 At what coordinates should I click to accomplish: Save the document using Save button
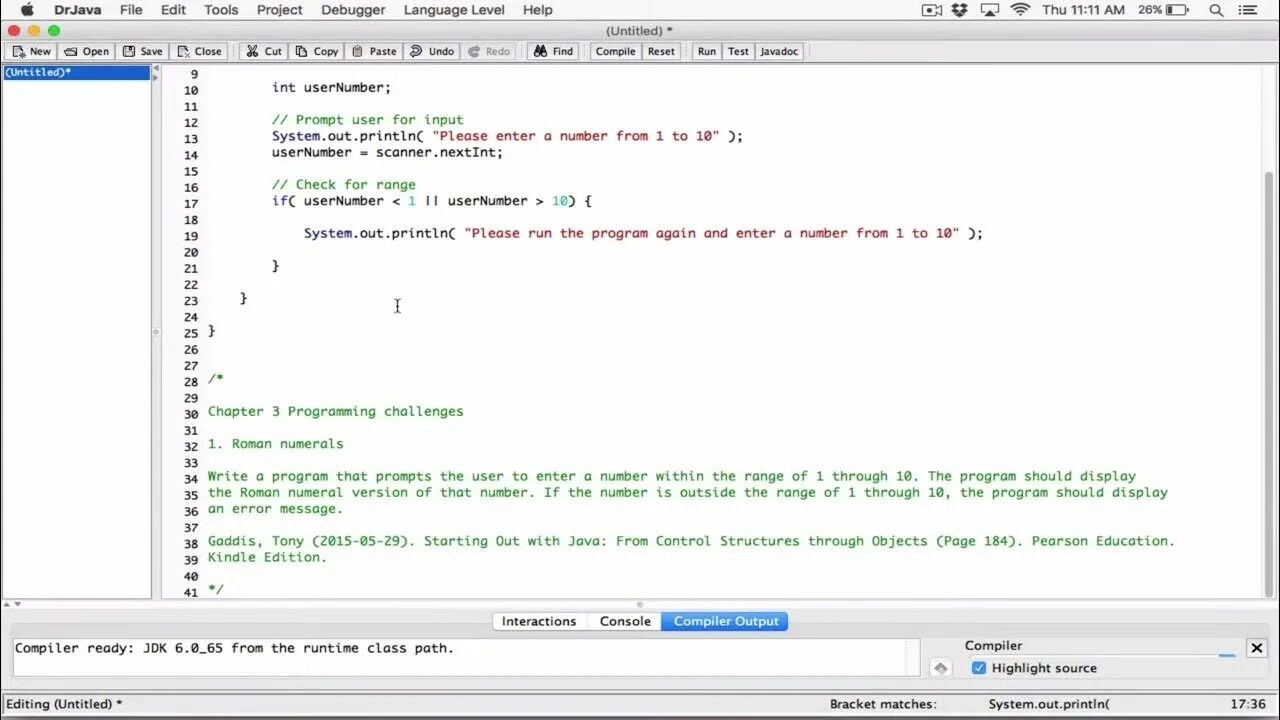click(142, 51)
